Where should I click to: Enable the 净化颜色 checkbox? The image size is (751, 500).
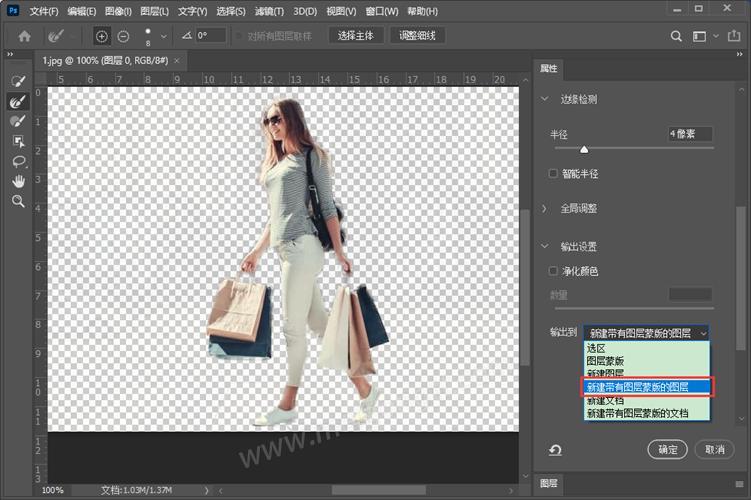[553, 271]
